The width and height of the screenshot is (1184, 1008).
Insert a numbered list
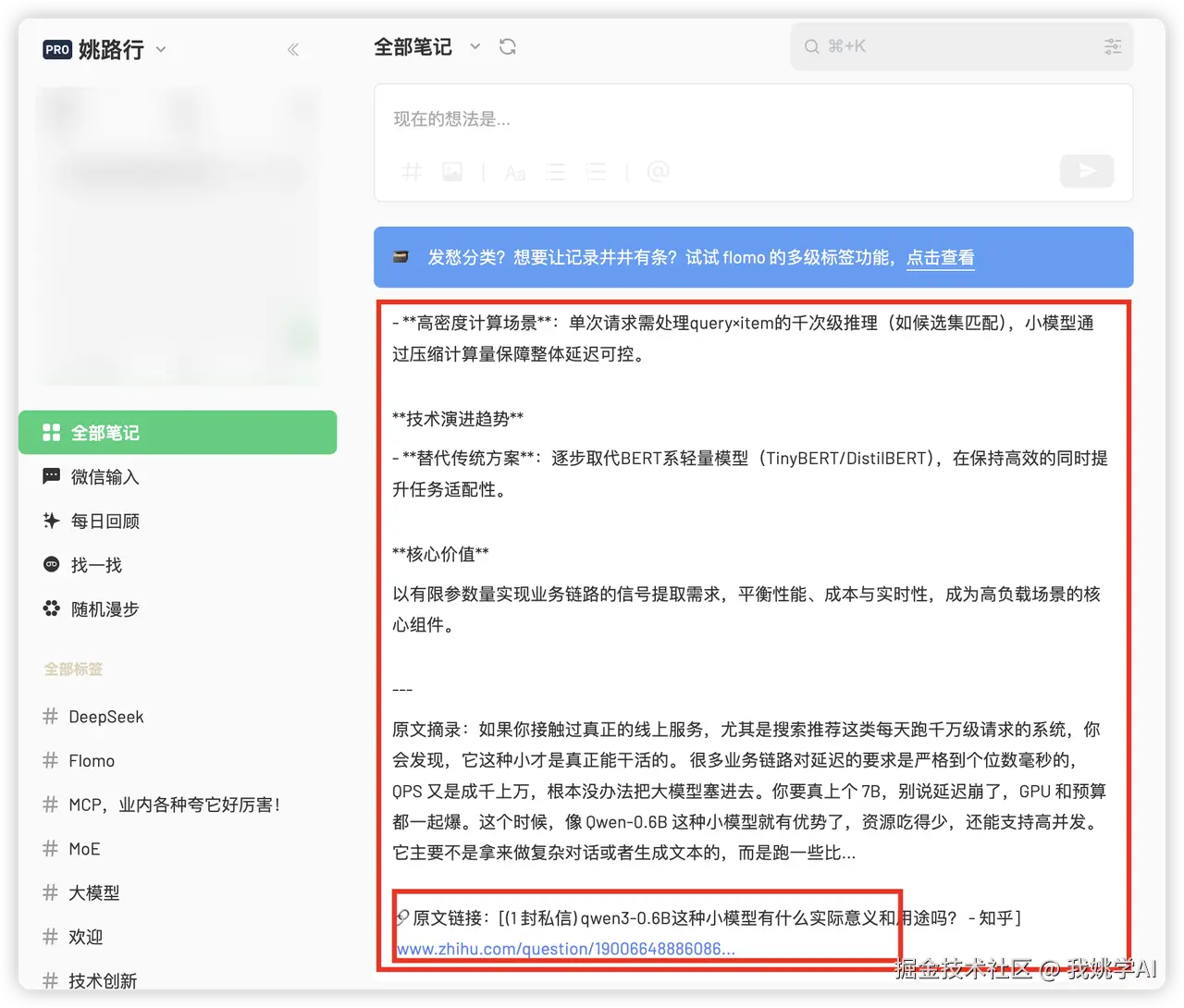(x=597, y=172)
